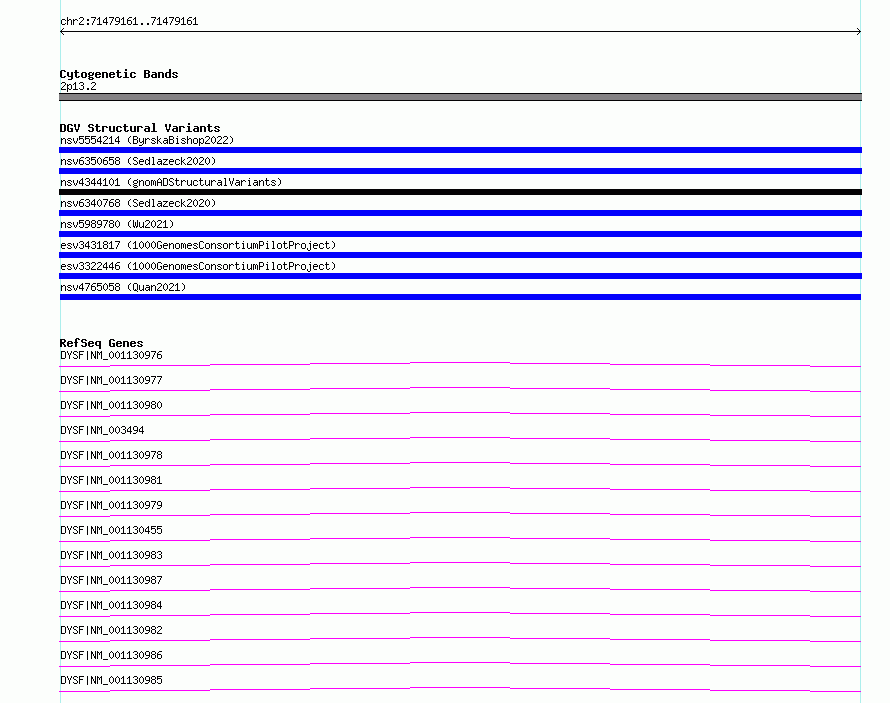890x703 pixels.
Task: Open variant nsv5554214 (ByrskaBishop2022)
Action: coord(147,140)
